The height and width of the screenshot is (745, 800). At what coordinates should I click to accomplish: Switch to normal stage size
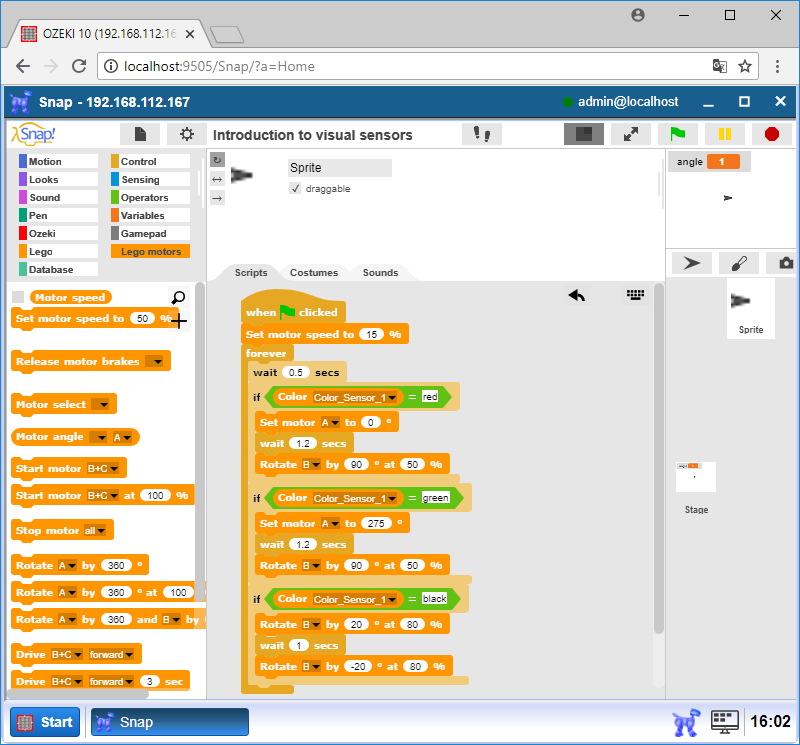click(584, 134)
